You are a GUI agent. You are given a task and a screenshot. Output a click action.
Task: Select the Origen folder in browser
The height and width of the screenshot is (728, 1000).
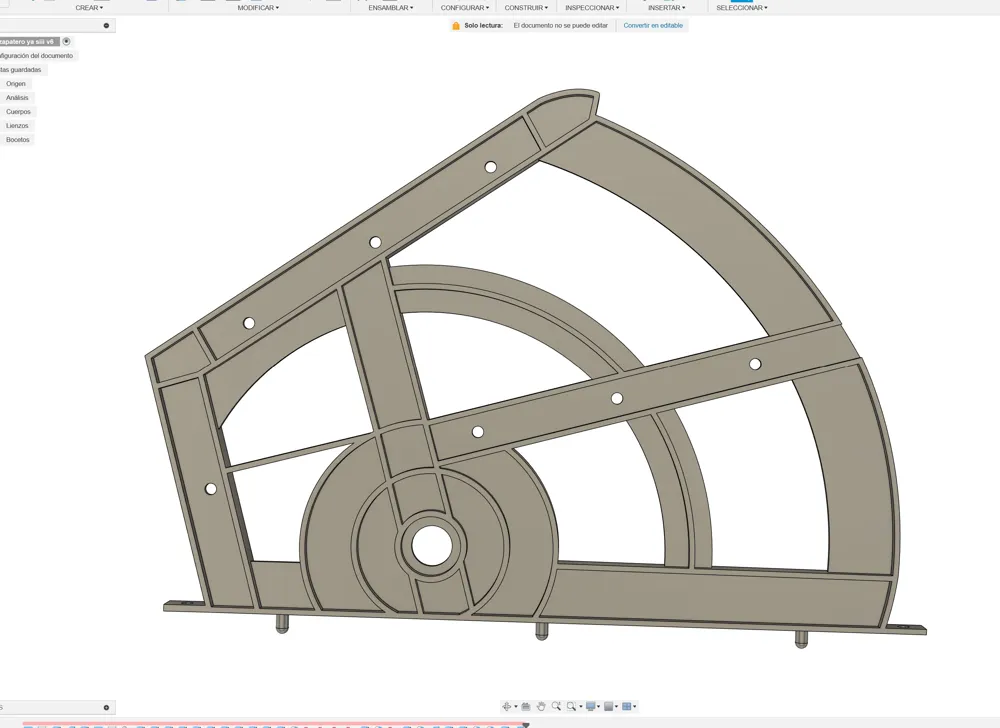click(16, 84)
